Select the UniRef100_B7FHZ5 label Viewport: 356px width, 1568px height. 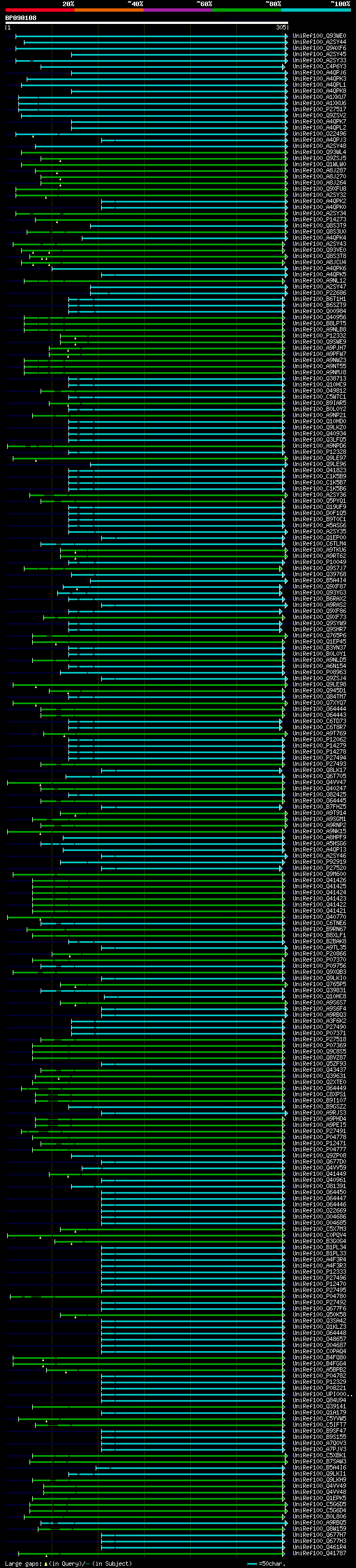pos(319,807)
